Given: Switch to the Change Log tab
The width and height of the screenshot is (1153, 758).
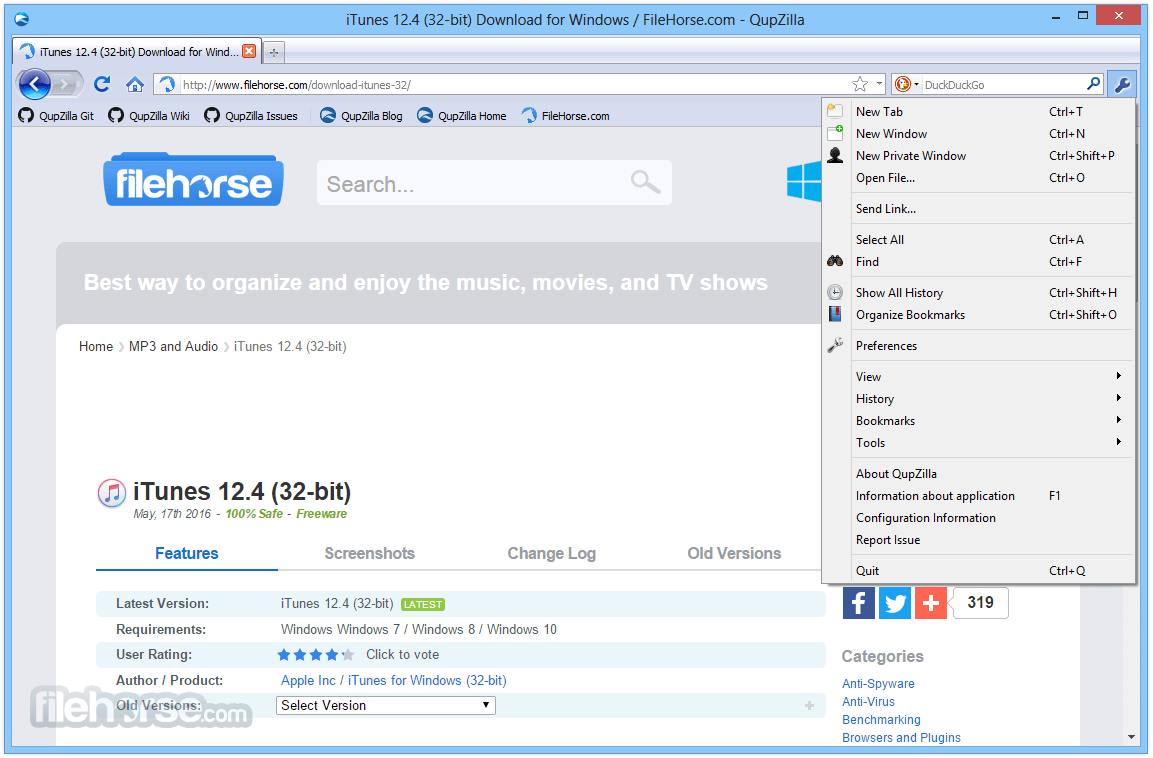Looking at the screenshot, I should (551, 554).
